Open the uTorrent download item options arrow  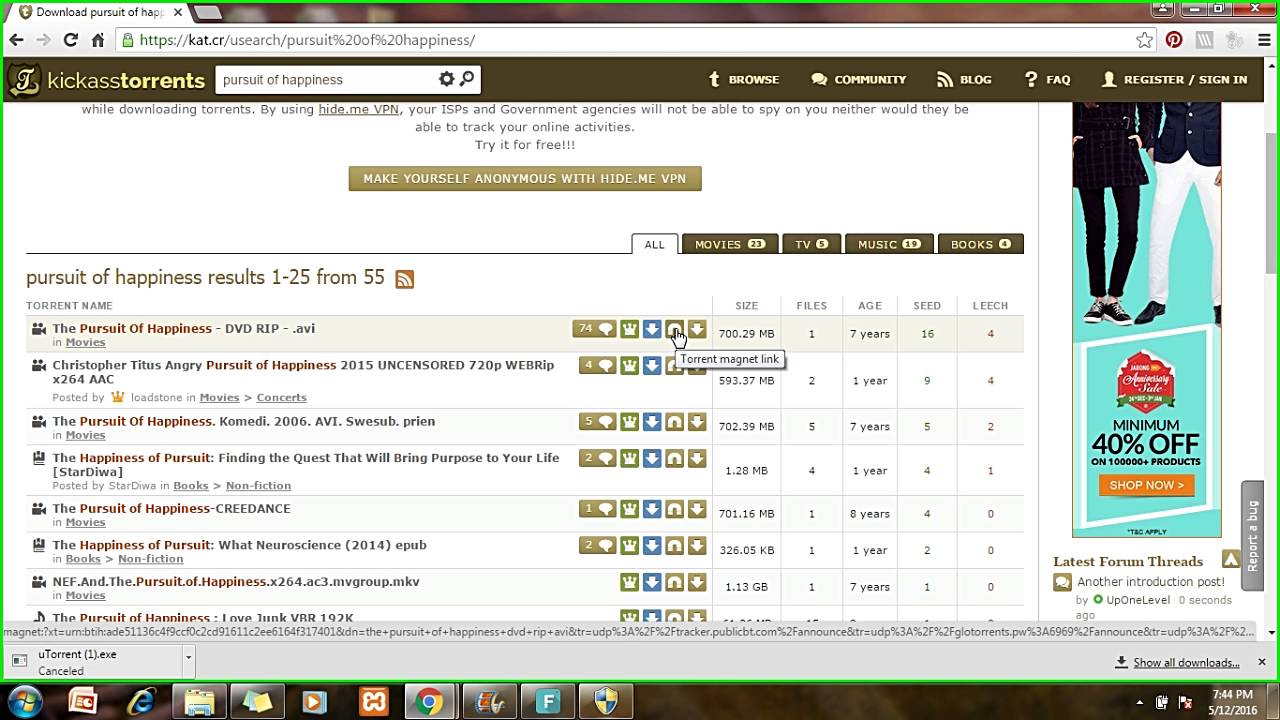[188, 657]
